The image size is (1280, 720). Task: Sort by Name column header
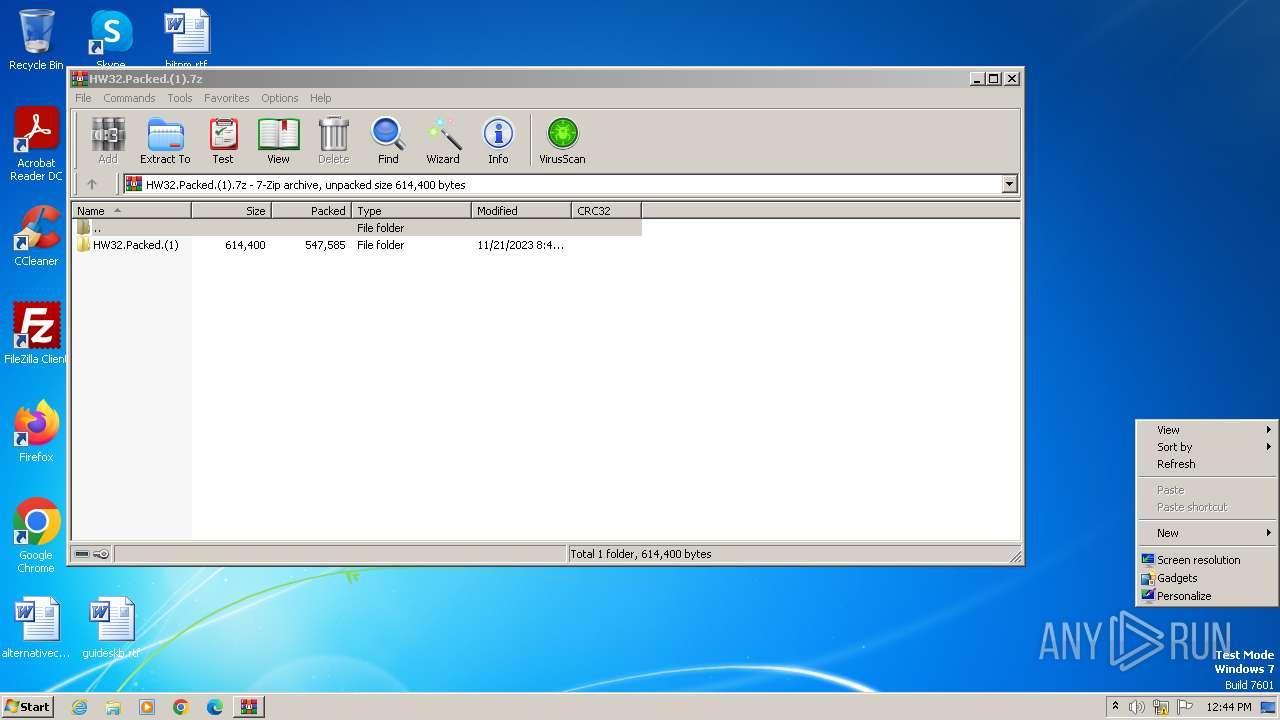pyautogui.click(x=131, y=211)
